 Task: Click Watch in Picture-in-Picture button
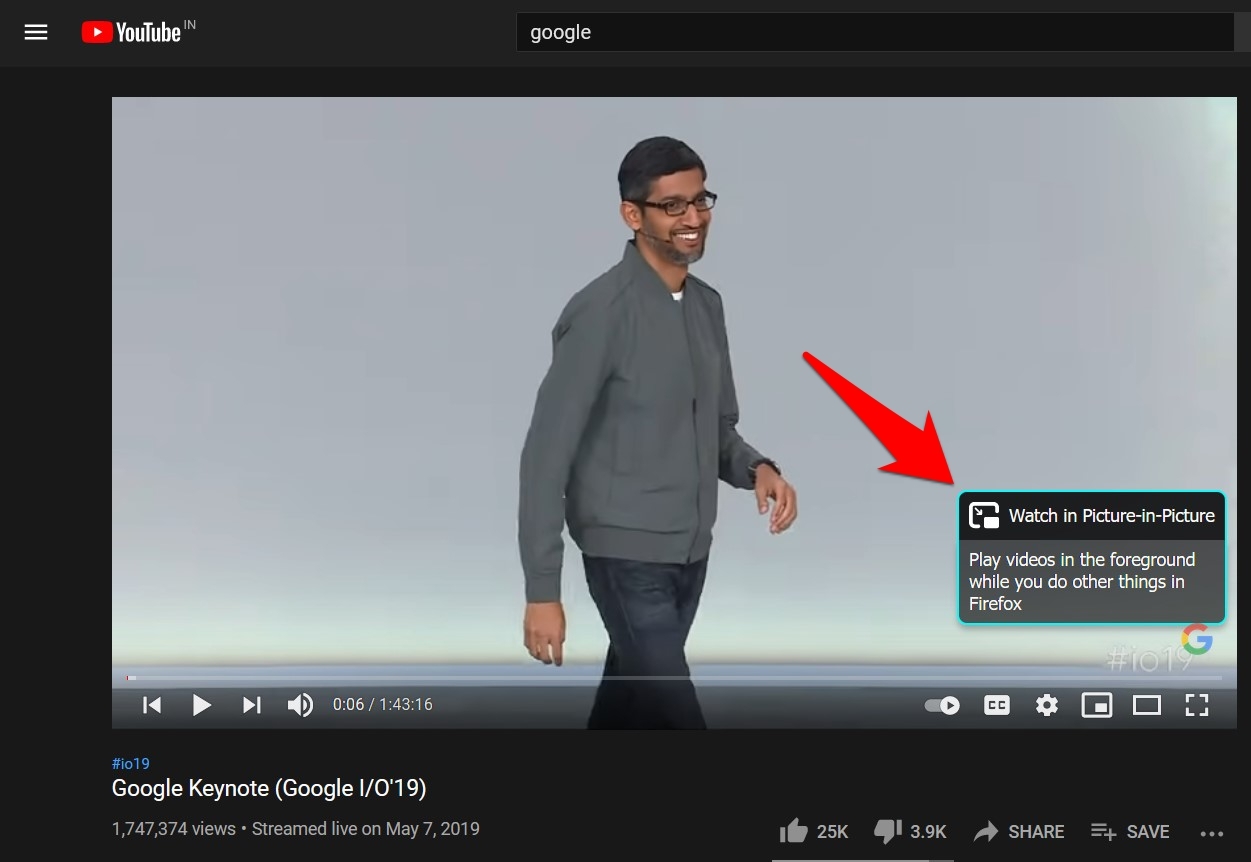tap(1092, 516)
